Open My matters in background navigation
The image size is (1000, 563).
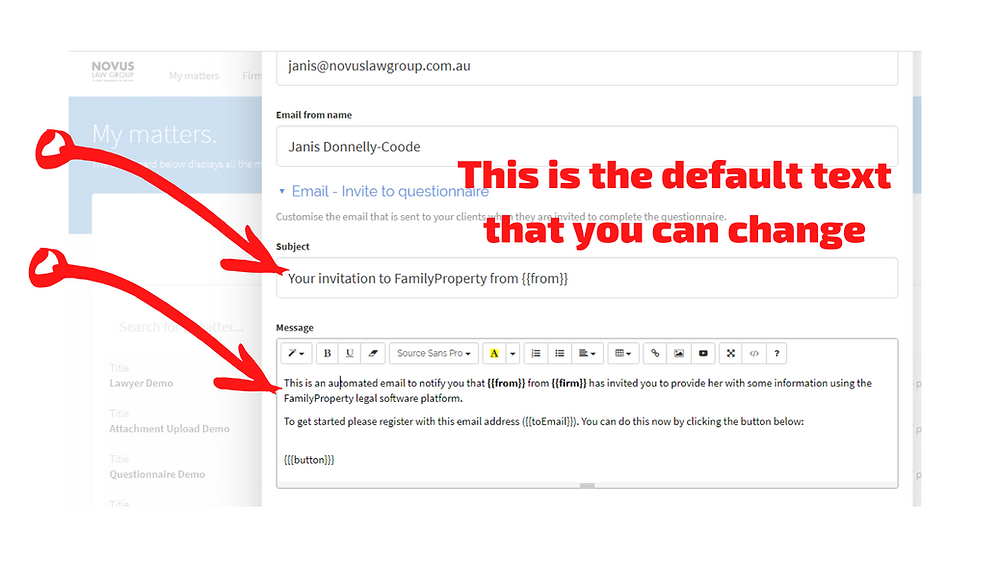[x=194, y=76]
